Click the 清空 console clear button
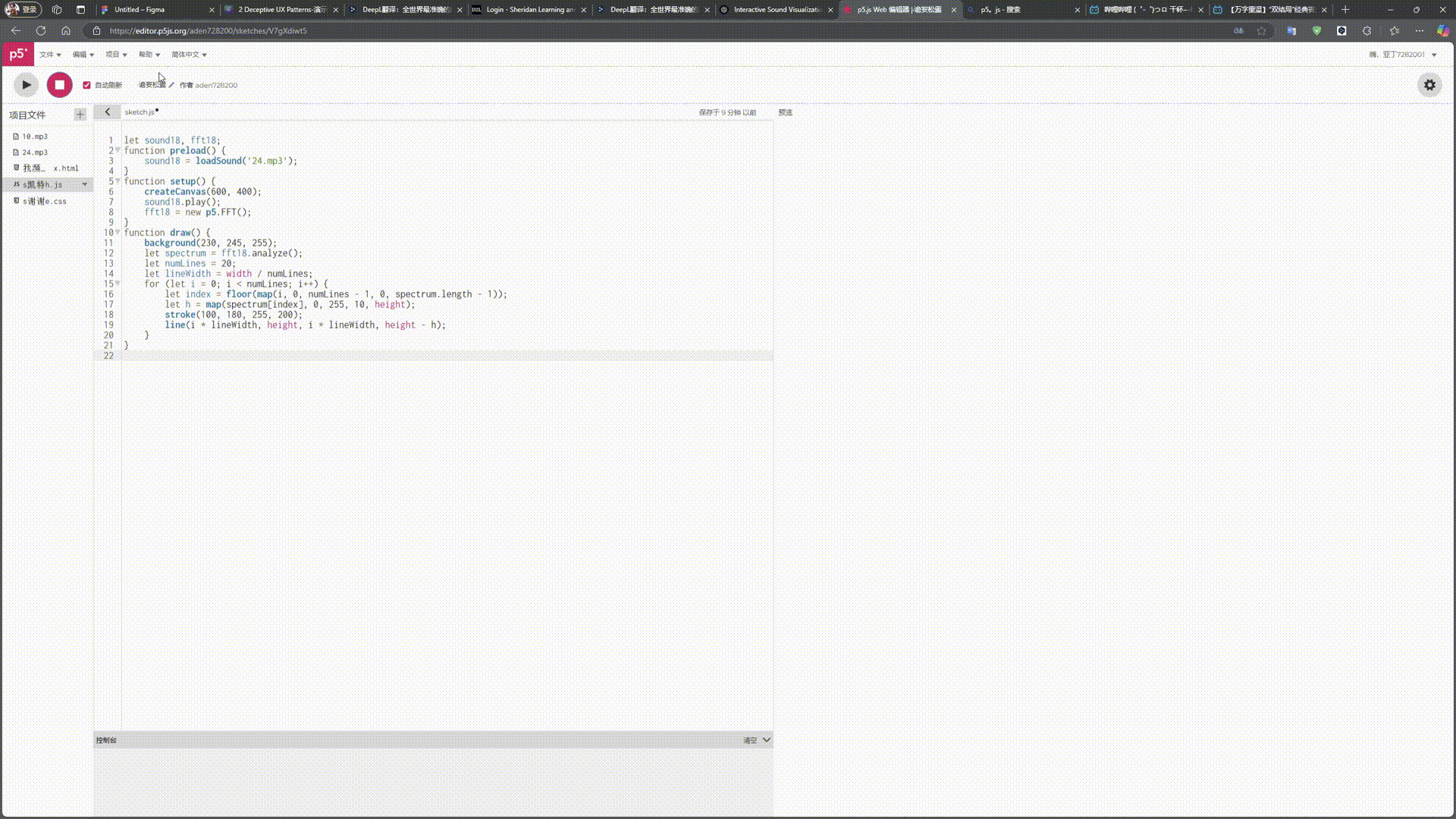Viewport: 1456px width, 819px height. pyautogui.click(x=749, y=740)
